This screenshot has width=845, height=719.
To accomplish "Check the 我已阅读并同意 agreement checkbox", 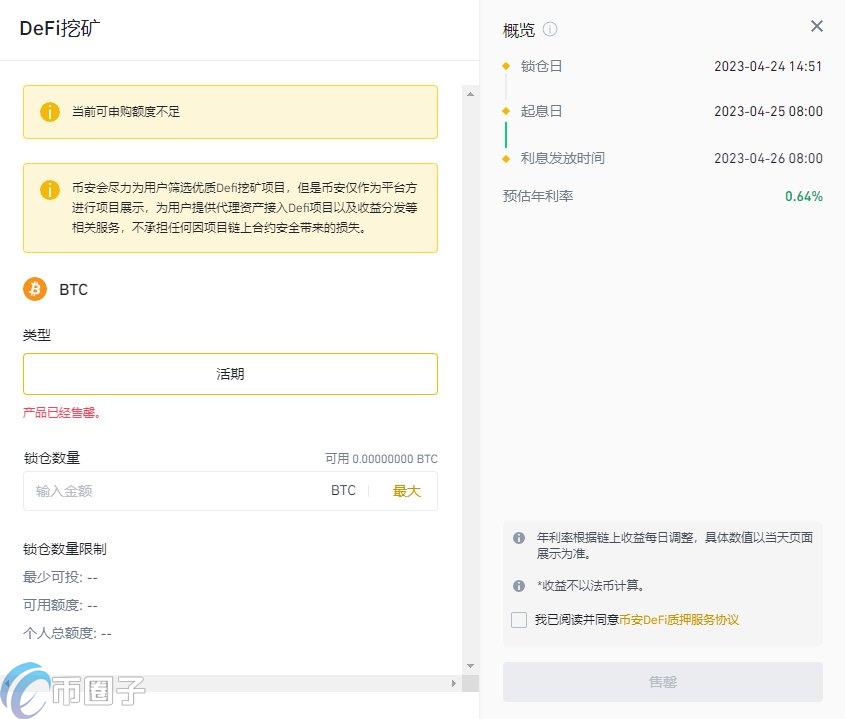I will point(519,619).
